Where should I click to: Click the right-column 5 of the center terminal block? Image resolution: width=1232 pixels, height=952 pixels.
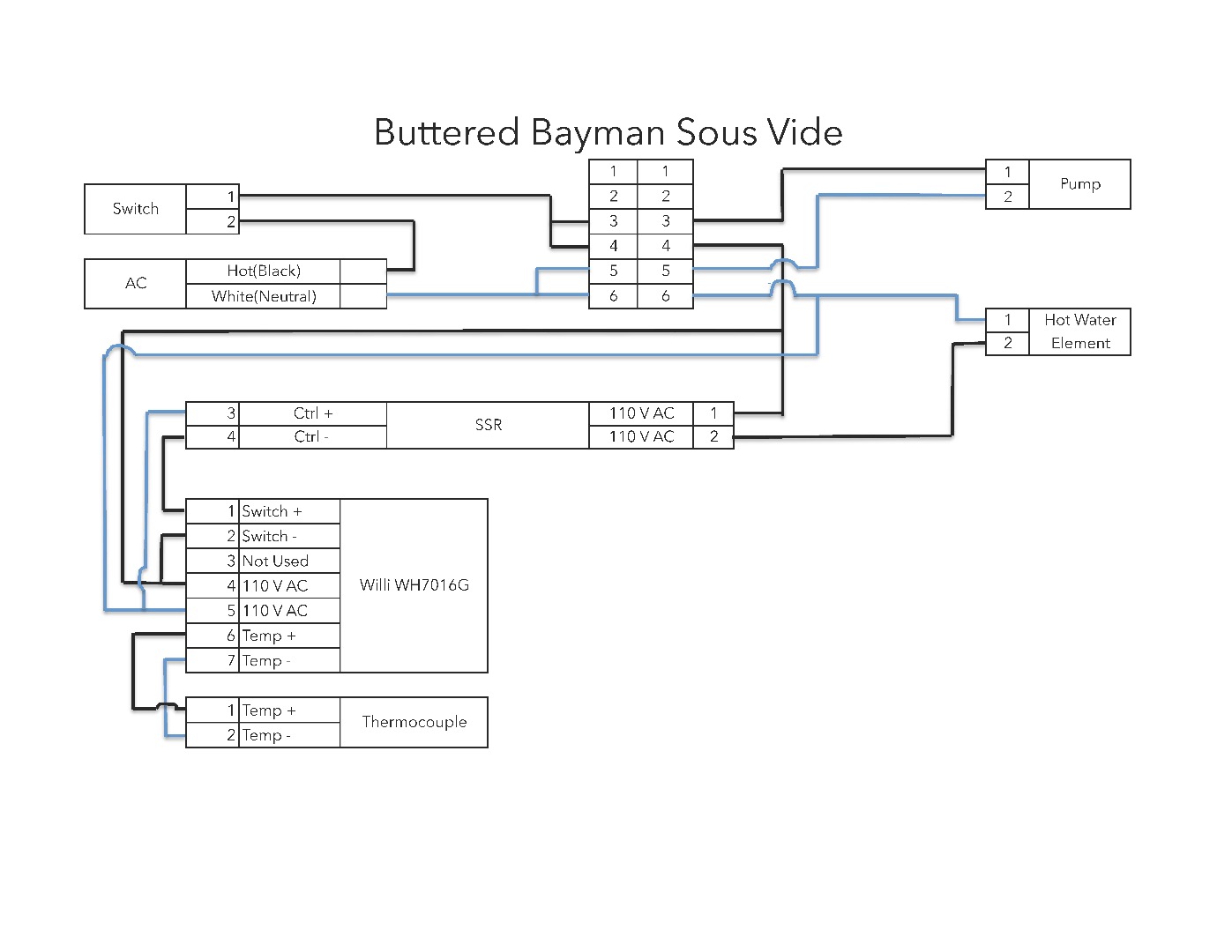[x=666, y=271]
